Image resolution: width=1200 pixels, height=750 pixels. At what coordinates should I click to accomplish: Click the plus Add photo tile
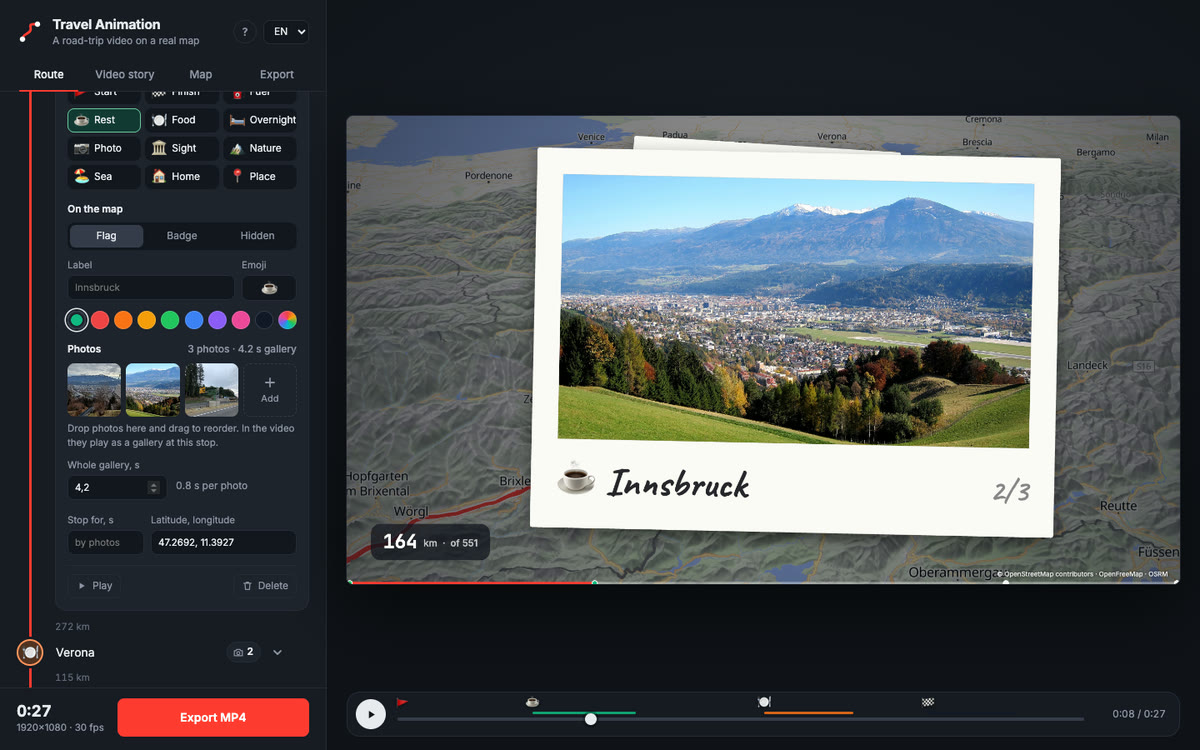click(x=270, y=390)
